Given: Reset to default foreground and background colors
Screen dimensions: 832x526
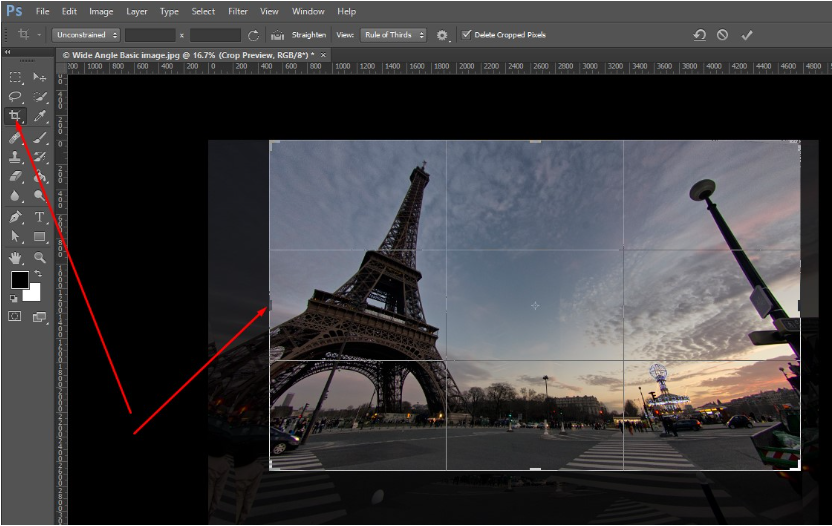Looking at the screenshot, I should [x=13, y=299].
